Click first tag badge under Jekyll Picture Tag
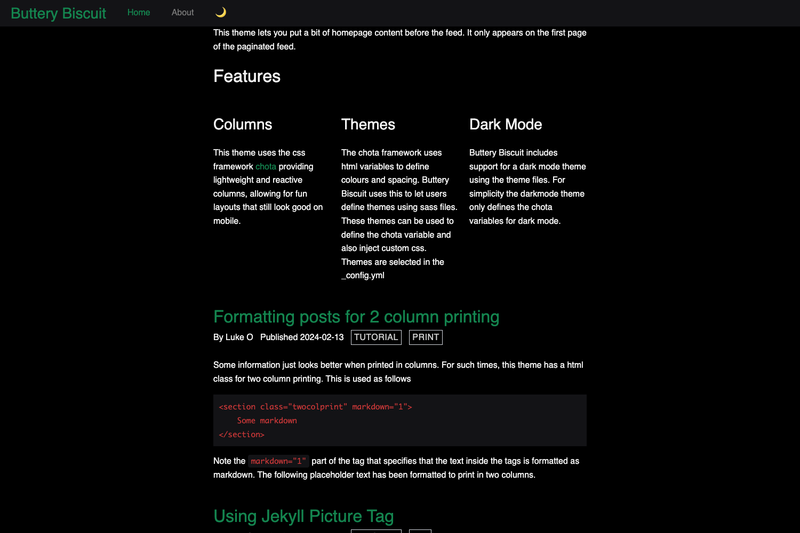 376,531
